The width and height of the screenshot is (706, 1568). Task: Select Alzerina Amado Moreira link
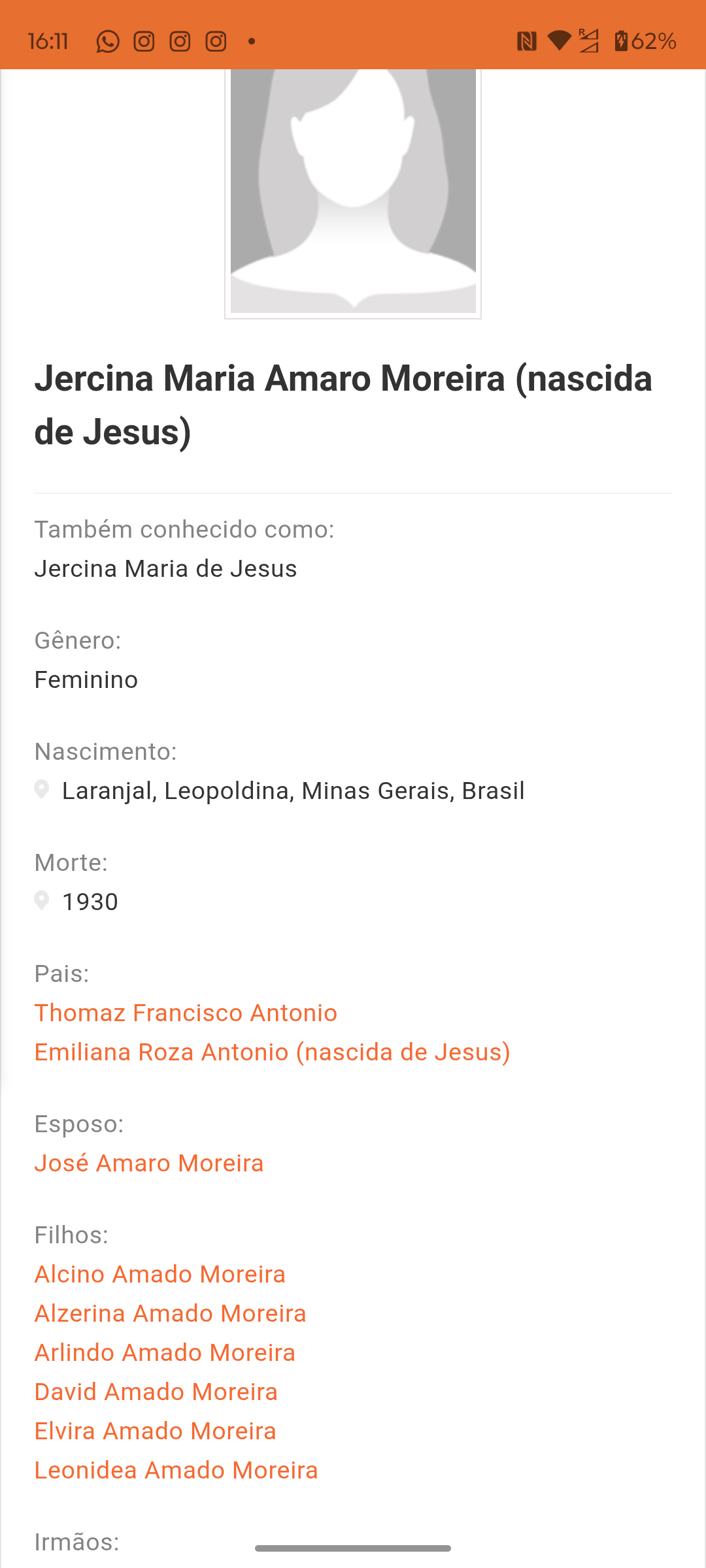coord(171,1313)
